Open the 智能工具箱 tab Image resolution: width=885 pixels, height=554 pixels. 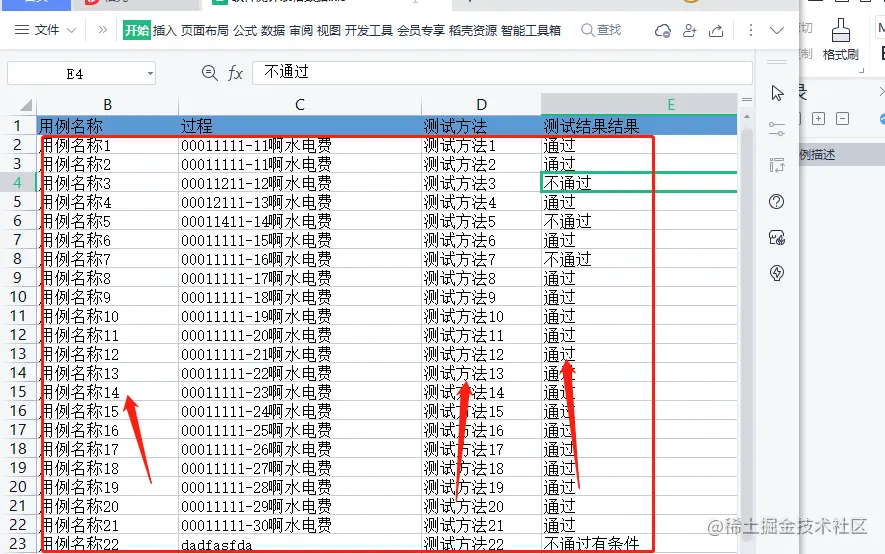531,30
